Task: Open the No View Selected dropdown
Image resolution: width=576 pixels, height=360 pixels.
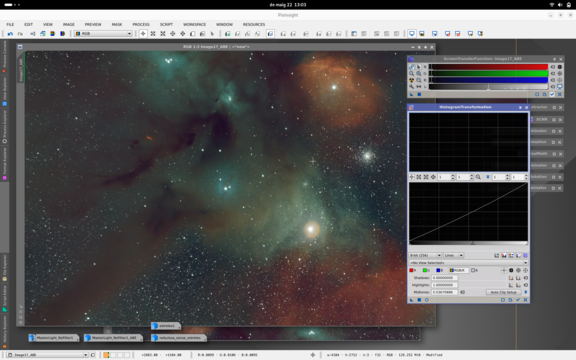Action: (x=468, y=263)
